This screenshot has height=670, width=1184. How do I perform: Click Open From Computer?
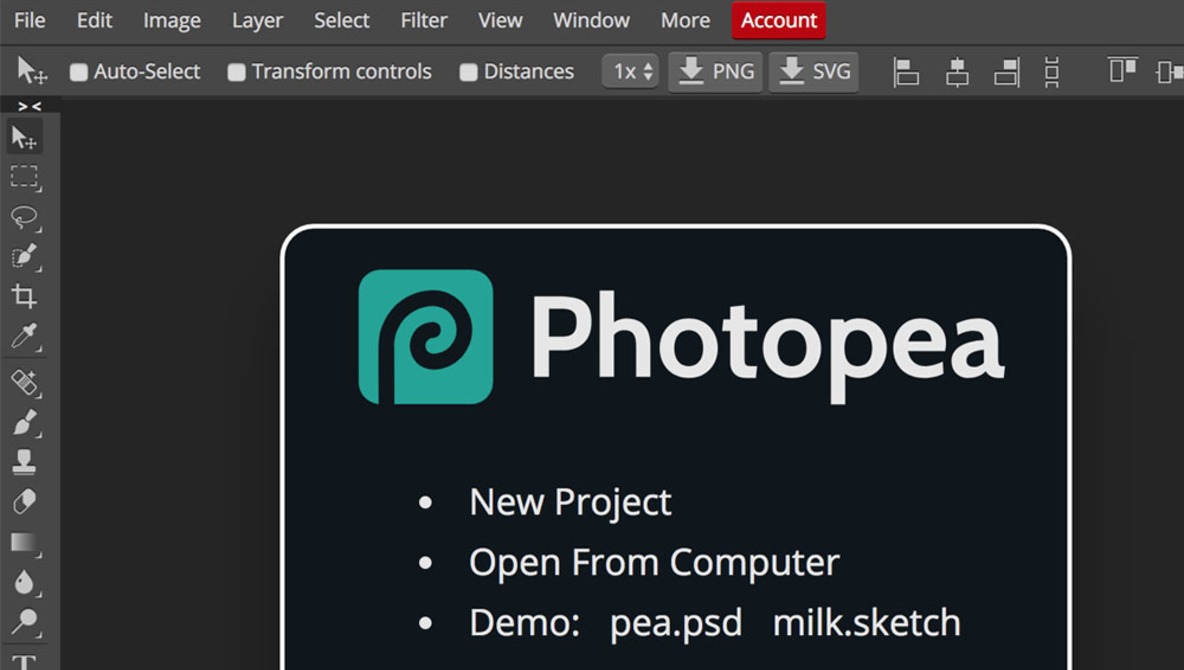pyautogui.click(x=654, y=563)
